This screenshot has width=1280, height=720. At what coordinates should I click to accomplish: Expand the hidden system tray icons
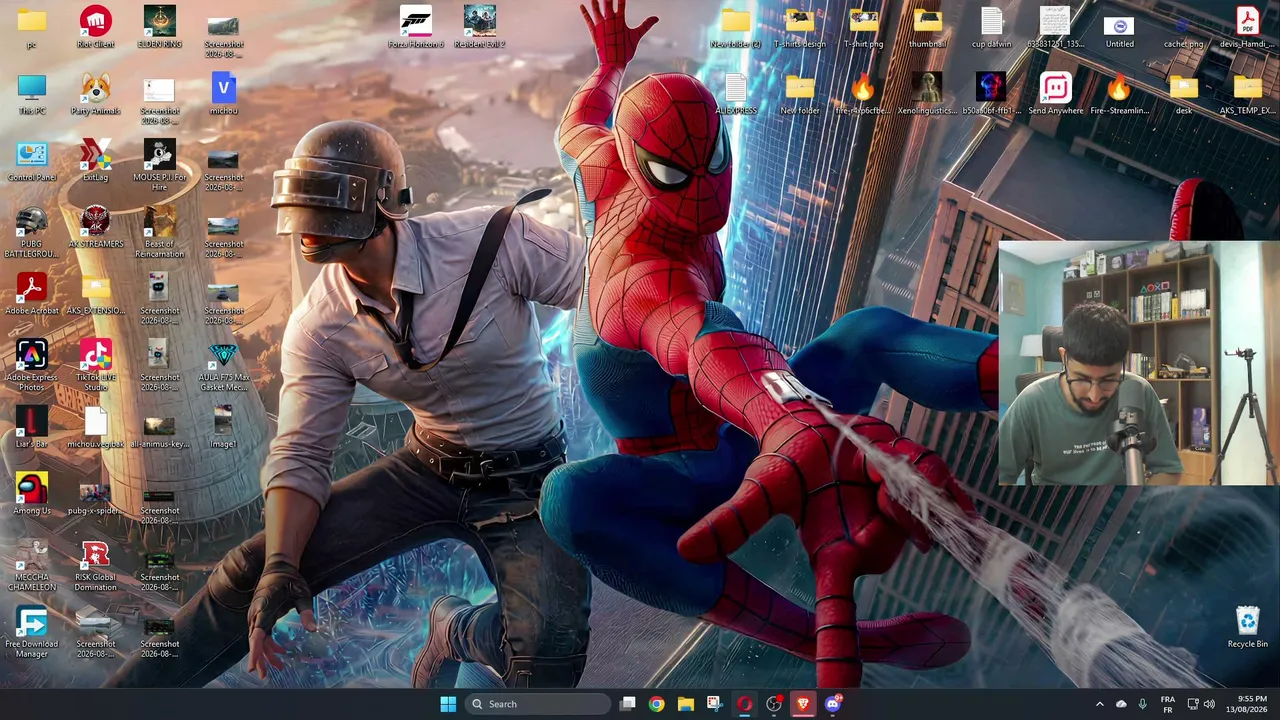click(1099, 704)
